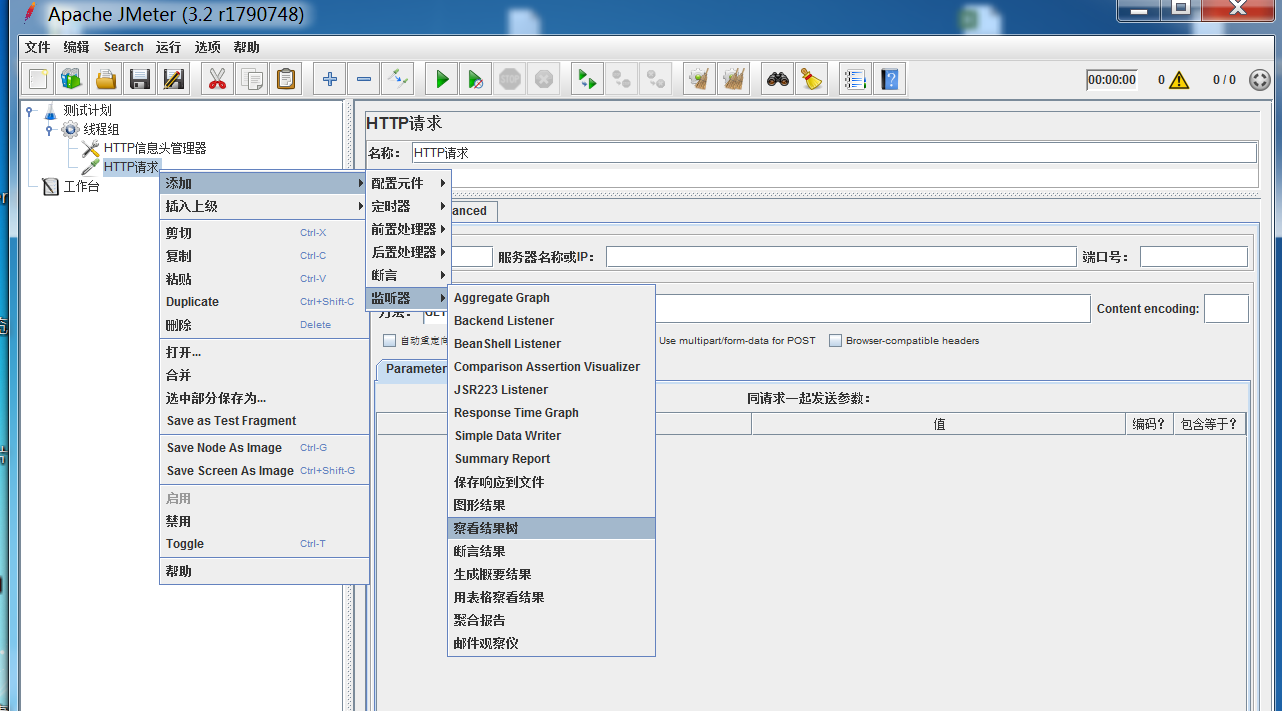The image size is (1282, 711).
Task: Open the Templates toolbar icon
Action: (x=72, y=79)
